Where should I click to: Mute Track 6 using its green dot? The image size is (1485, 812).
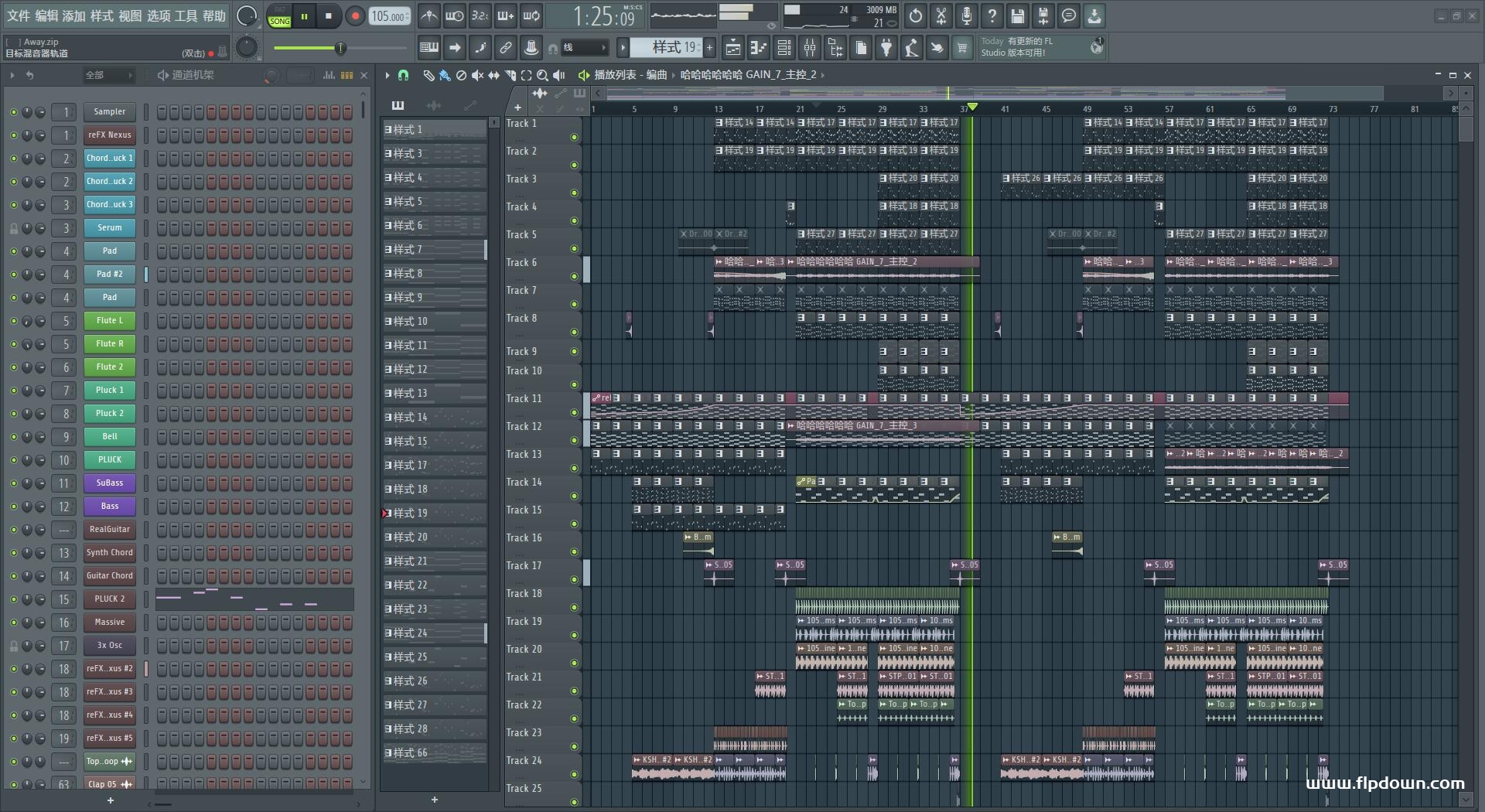pyautogui.click(x=574, y=276)
